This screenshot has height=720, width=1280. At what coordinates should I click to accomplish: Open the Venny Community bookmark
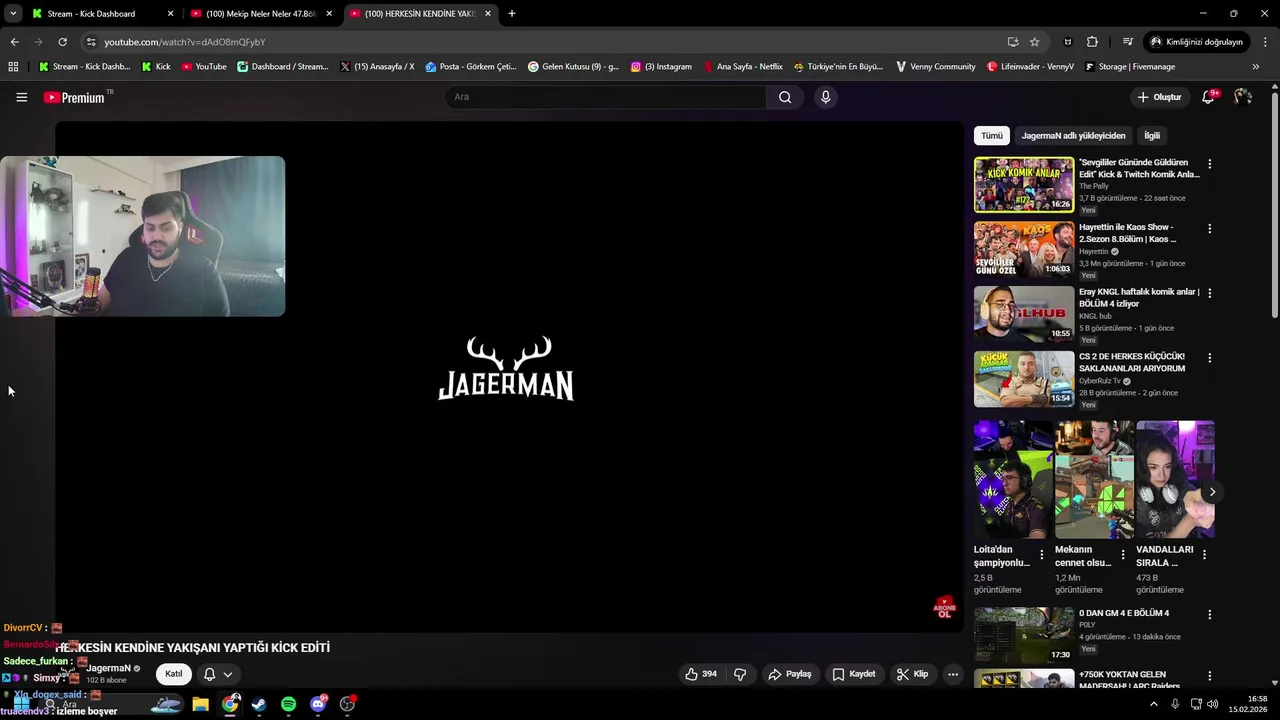click(935, 67)
